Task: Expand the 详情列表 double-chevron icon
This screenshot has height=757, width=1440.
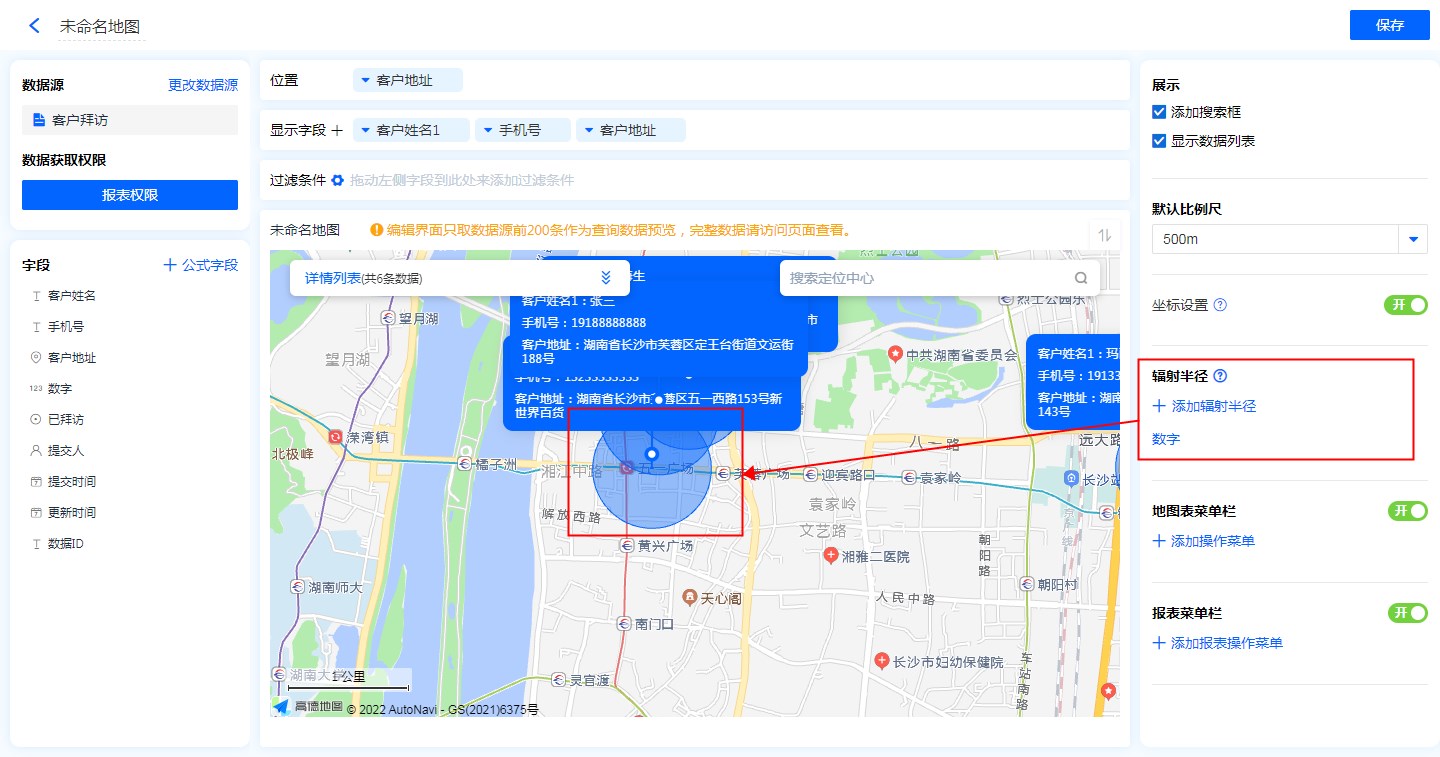Action: 605,278
